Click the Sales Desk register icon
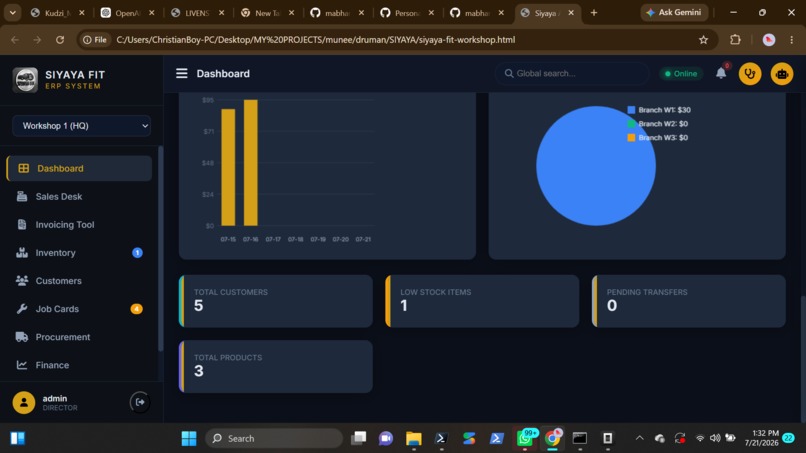Image resolution: width=806 pixels, height=453 pixels. click(x=22, y=196)
